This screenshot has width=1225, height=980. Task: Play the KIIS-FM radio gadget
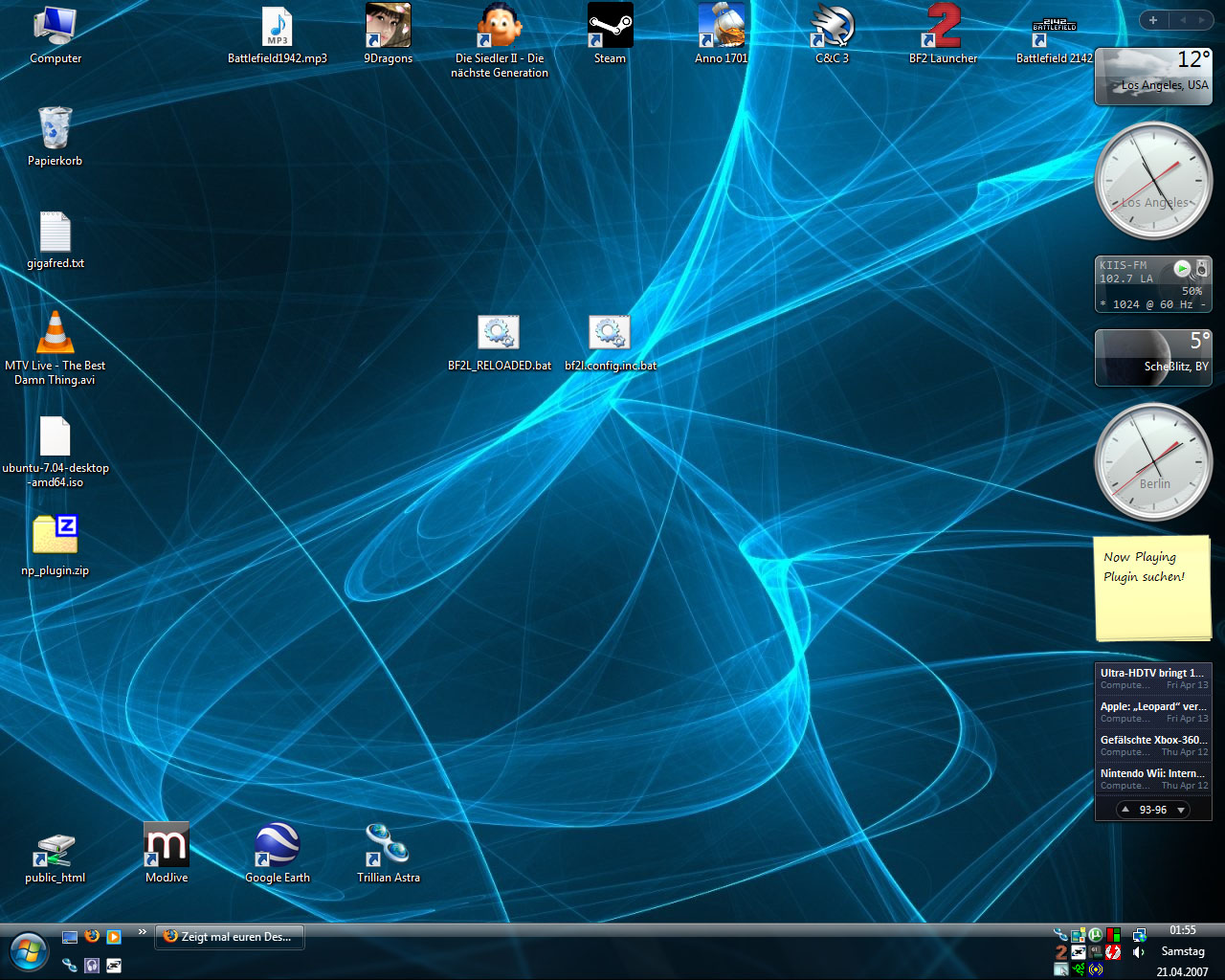(1182, 269)
